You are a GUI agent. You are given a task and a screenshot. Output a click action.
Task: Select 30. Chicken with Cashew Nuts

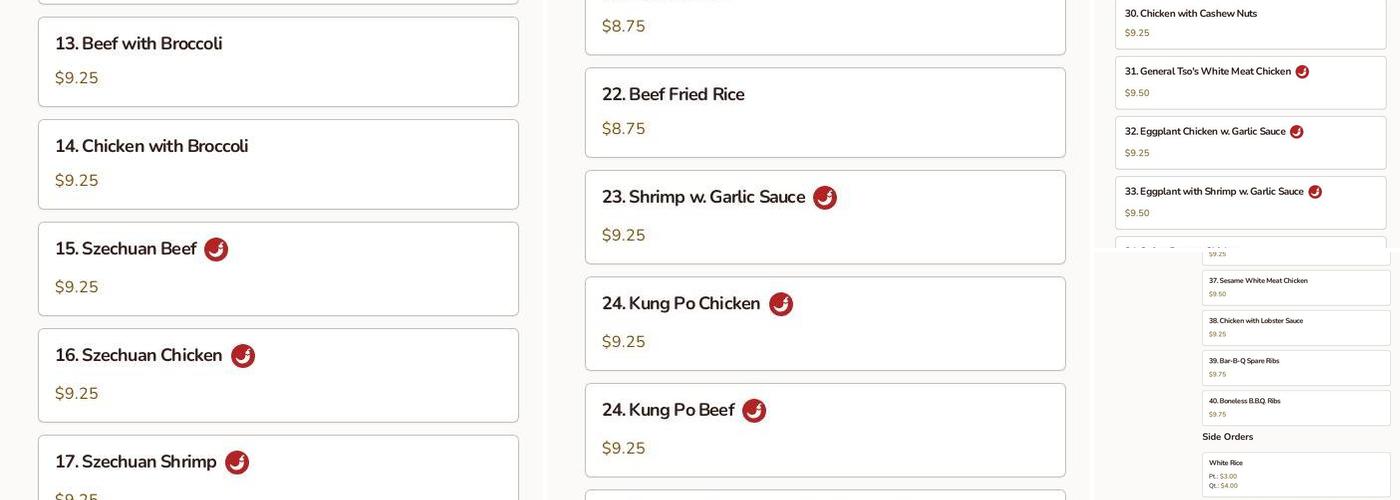click(1250, 22)
